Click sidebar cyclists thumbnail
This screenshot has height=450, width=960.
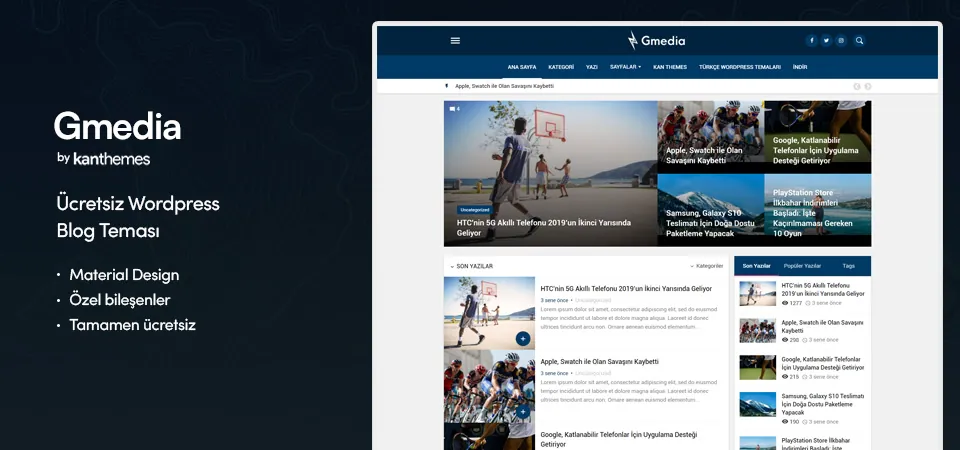point(757,331)
